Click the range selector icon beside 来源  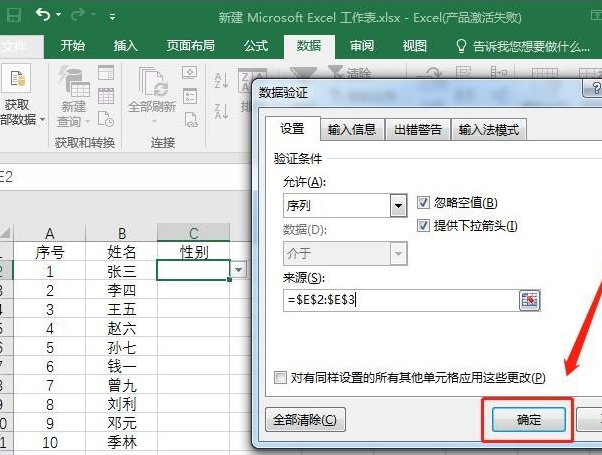pos(529,300)
